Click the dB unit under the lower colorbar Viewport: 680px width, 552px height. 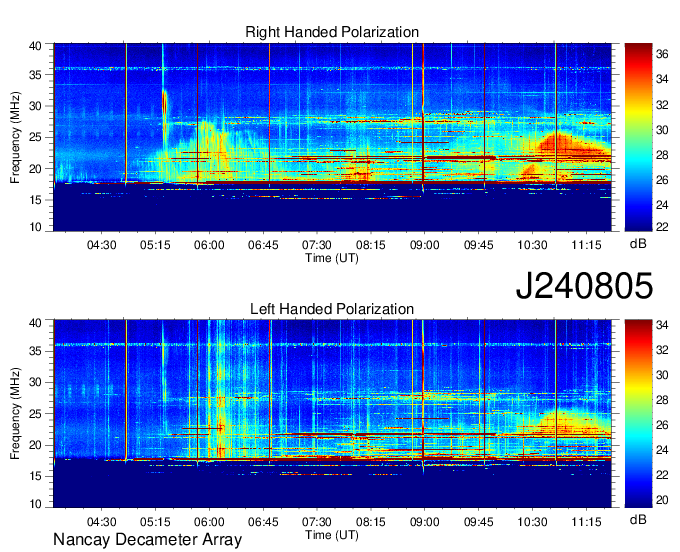pos(638,519)
